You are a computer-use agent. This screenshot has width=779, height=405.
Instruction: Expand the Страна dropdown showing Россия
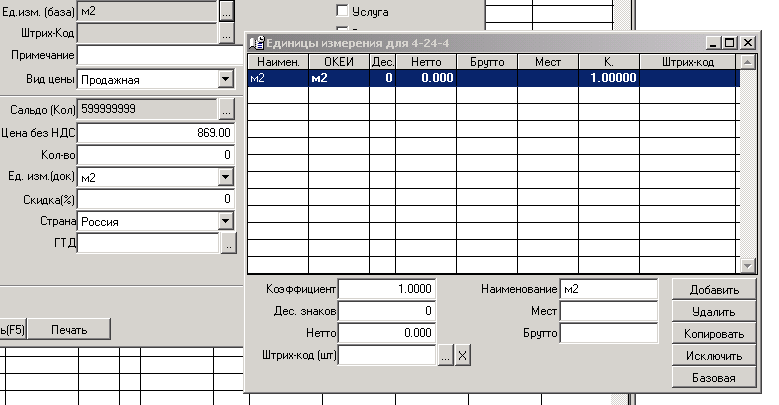point(226,221)
